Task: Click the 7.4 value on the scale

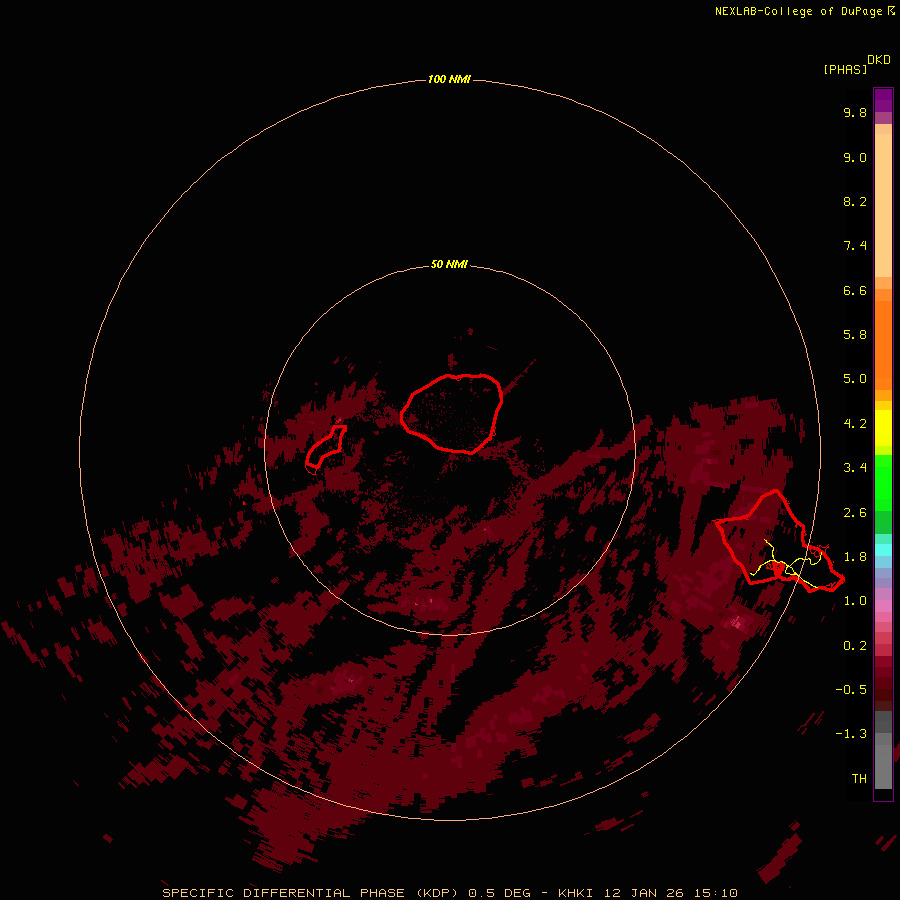Action: click(855, 246)
